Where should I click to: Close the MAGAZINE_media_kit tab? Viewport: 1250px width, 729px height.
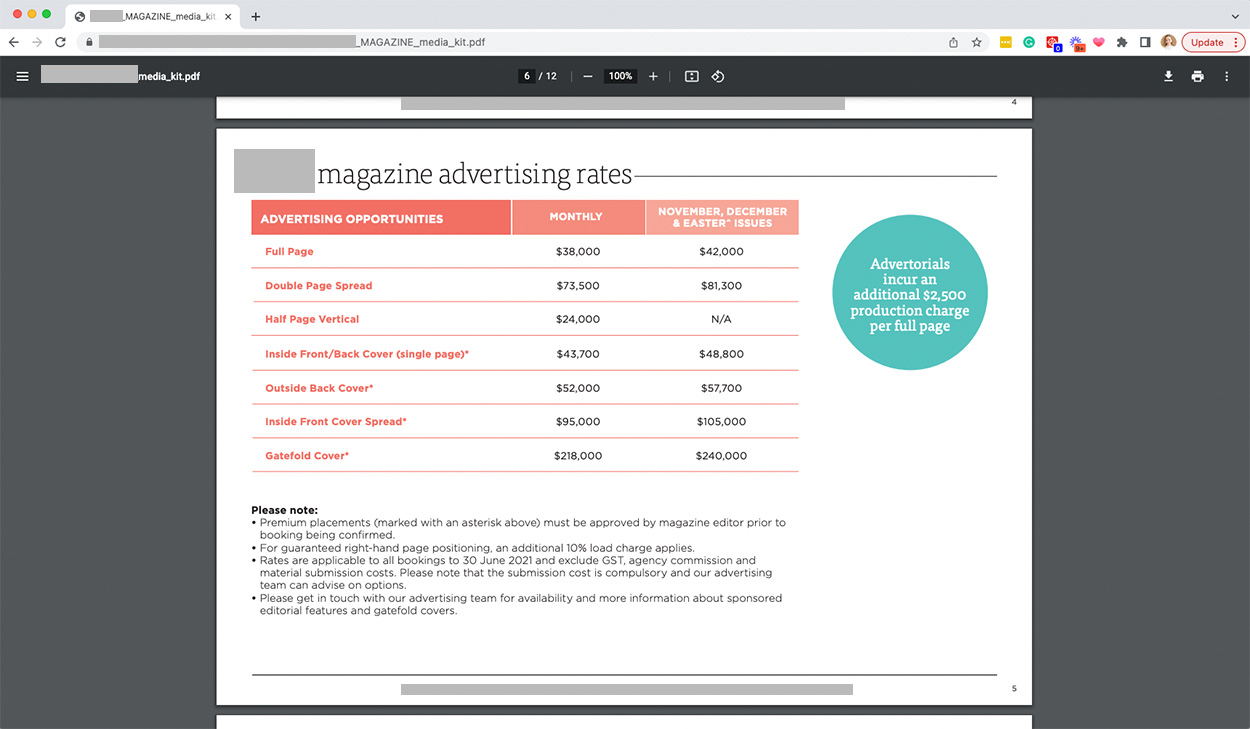228,16
